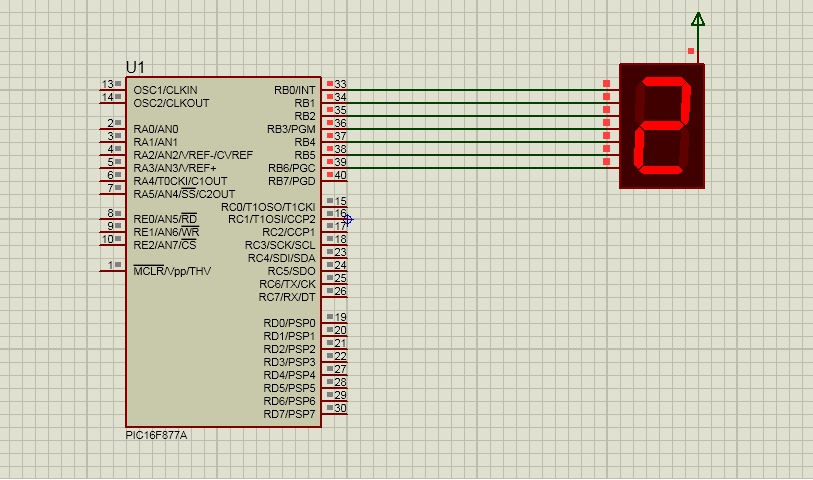The image size is (813, 480).
Task: Click the RE1/AN6/WR pin label
Action: point(166,232)
